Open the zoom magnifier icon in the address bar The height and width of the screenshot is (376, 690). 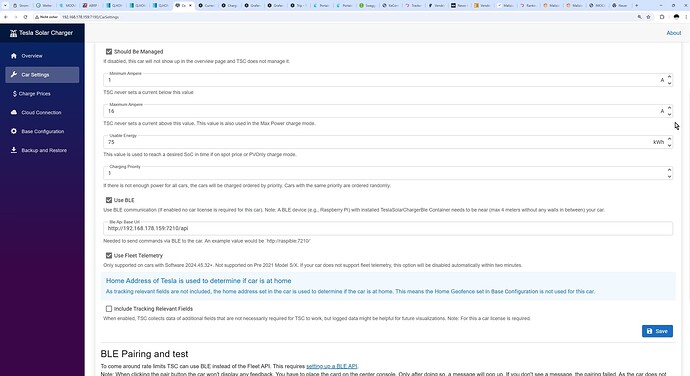click(x=639, y=17)
